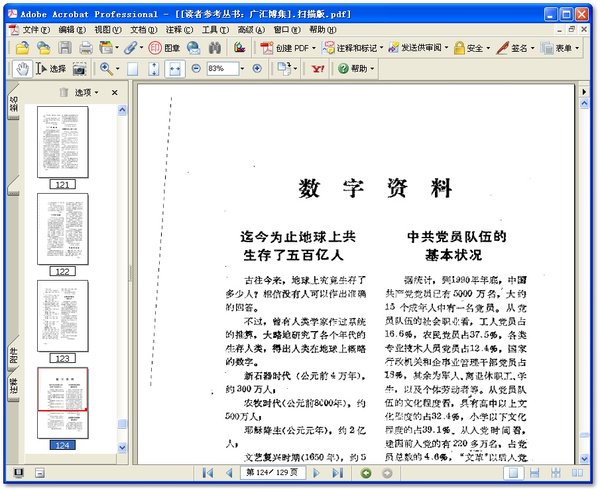Image resolution: width=600 pixels, height=491 pixels.
Task: Select page 121 thumbnail
Action: tap(63, 142)
